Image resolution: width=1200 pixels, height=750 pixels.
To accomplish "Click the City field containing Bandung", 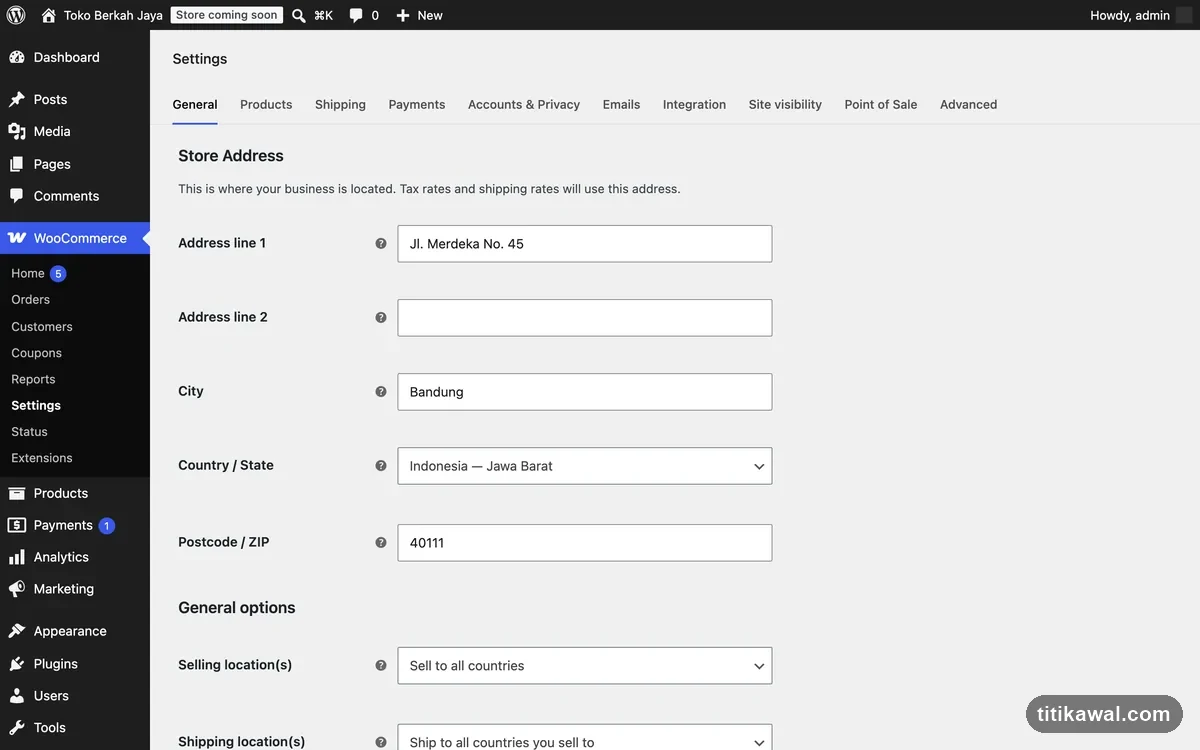I will click(585, 392).
